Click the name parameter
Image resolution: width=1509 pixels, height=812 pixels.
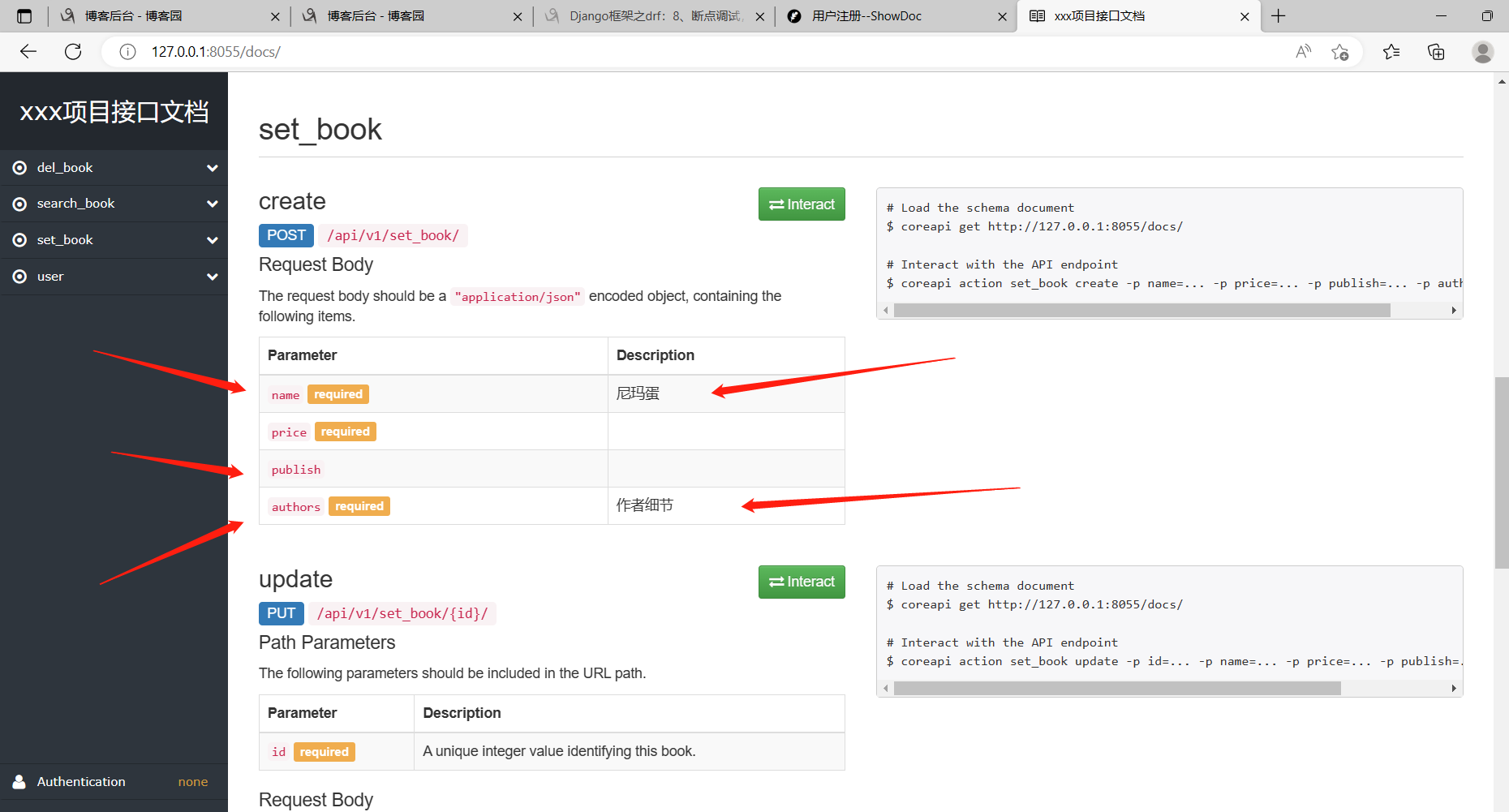[286, 395]
